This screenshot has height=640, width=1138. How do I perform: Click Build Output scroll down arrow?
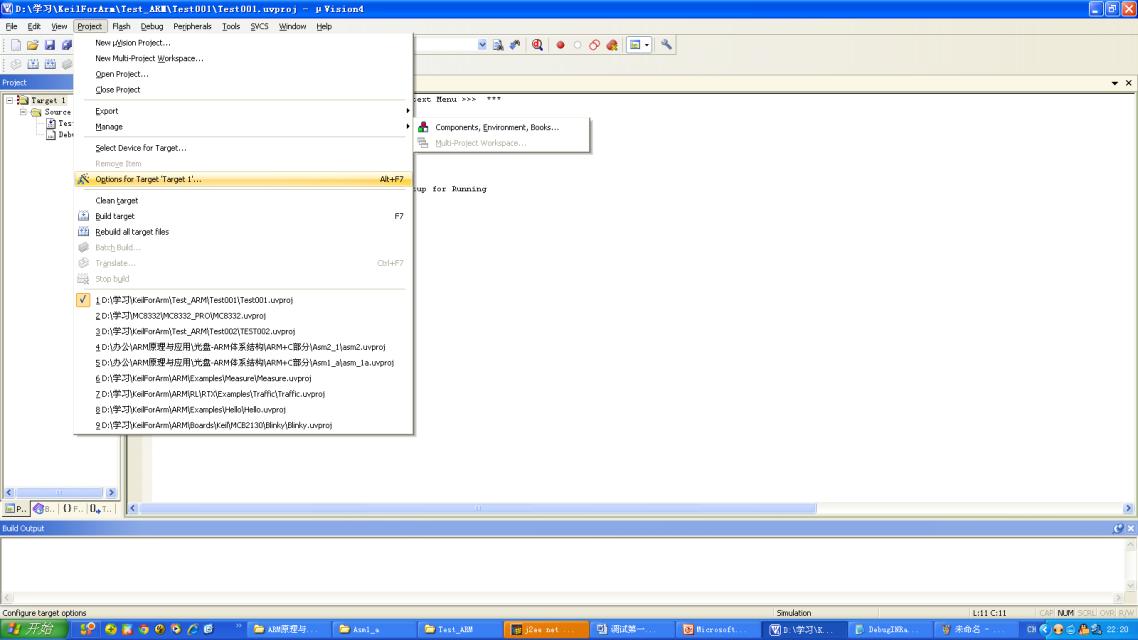(1131, 586)
